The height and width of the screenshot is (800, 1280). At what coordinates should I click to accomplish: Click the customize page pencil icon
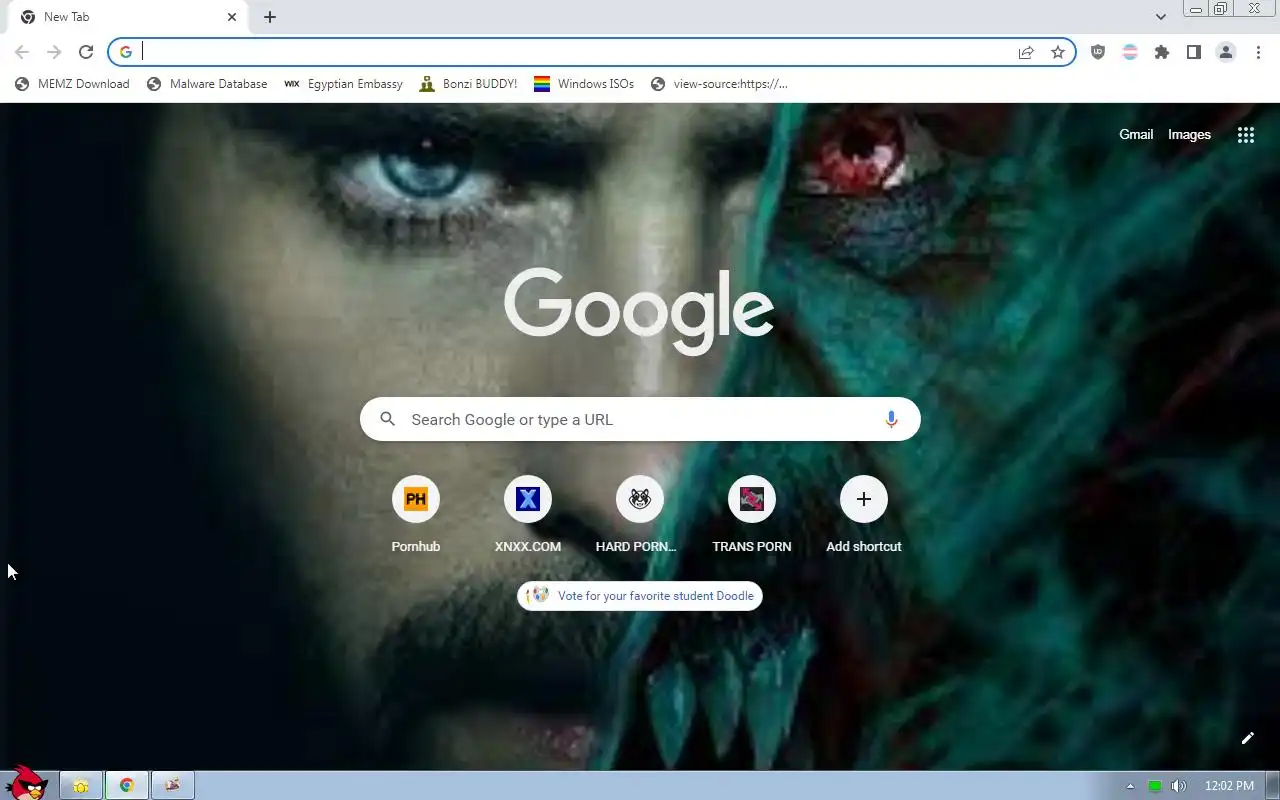click(1248, 738)
